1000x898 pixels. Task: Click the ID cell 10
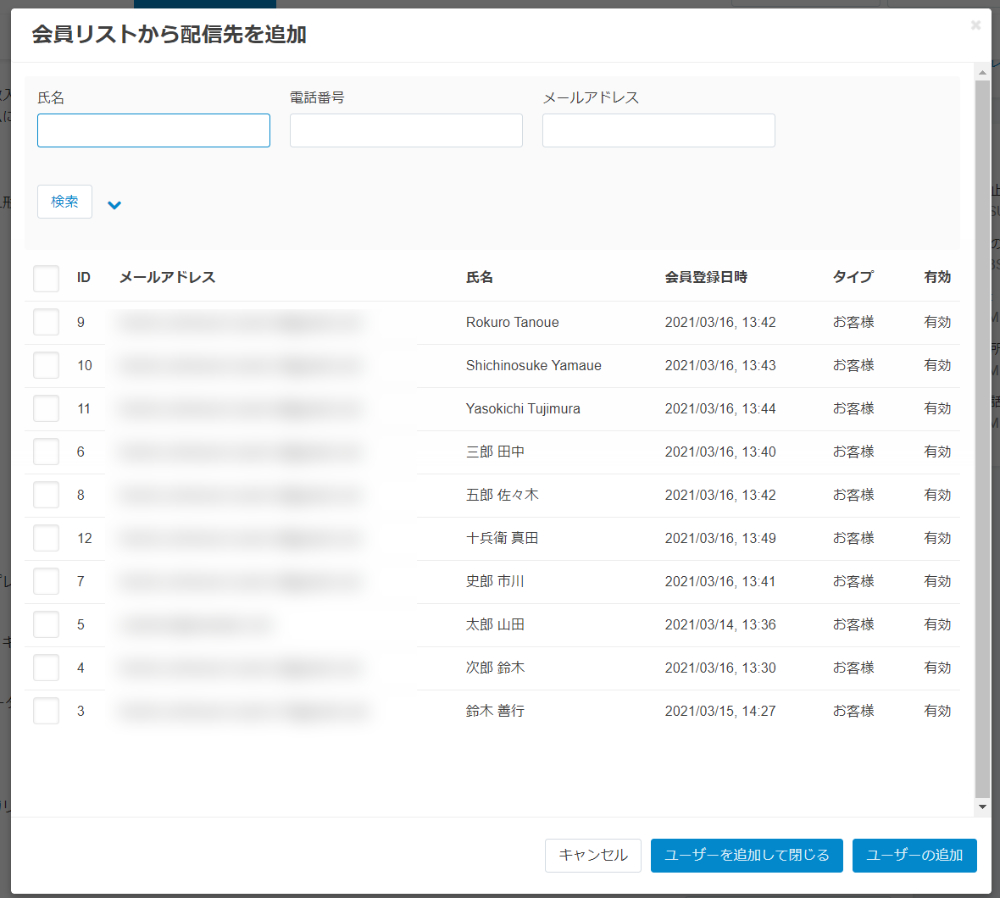(84, 365)
